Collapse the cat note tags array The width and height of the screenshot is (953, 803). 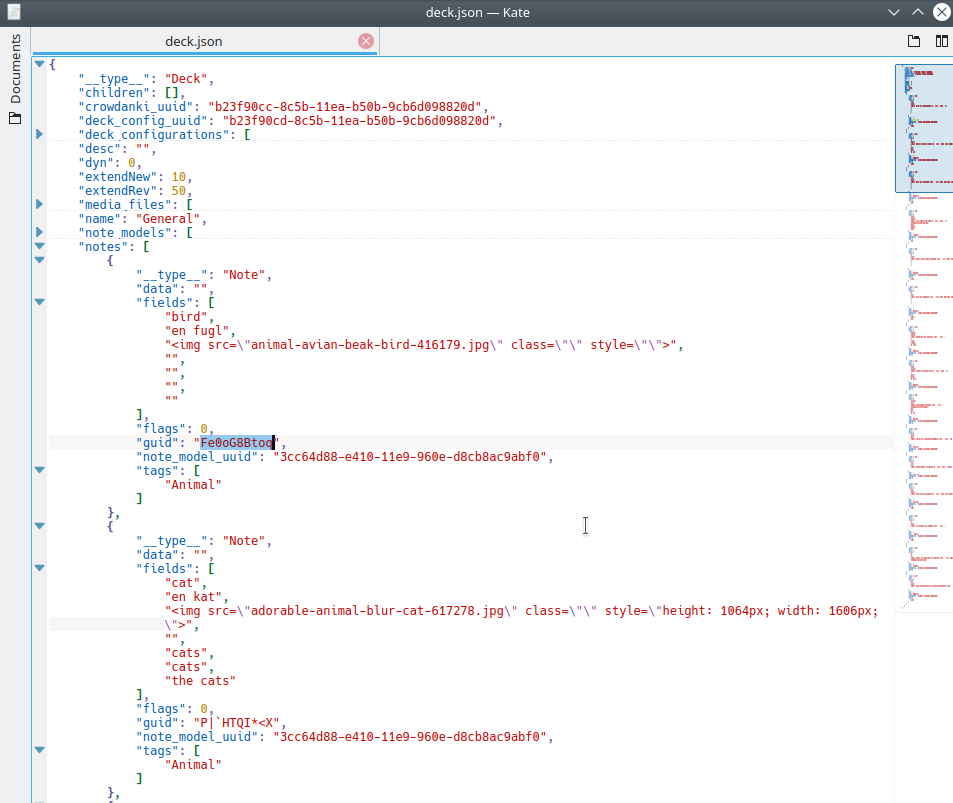(x=40, y=750)
